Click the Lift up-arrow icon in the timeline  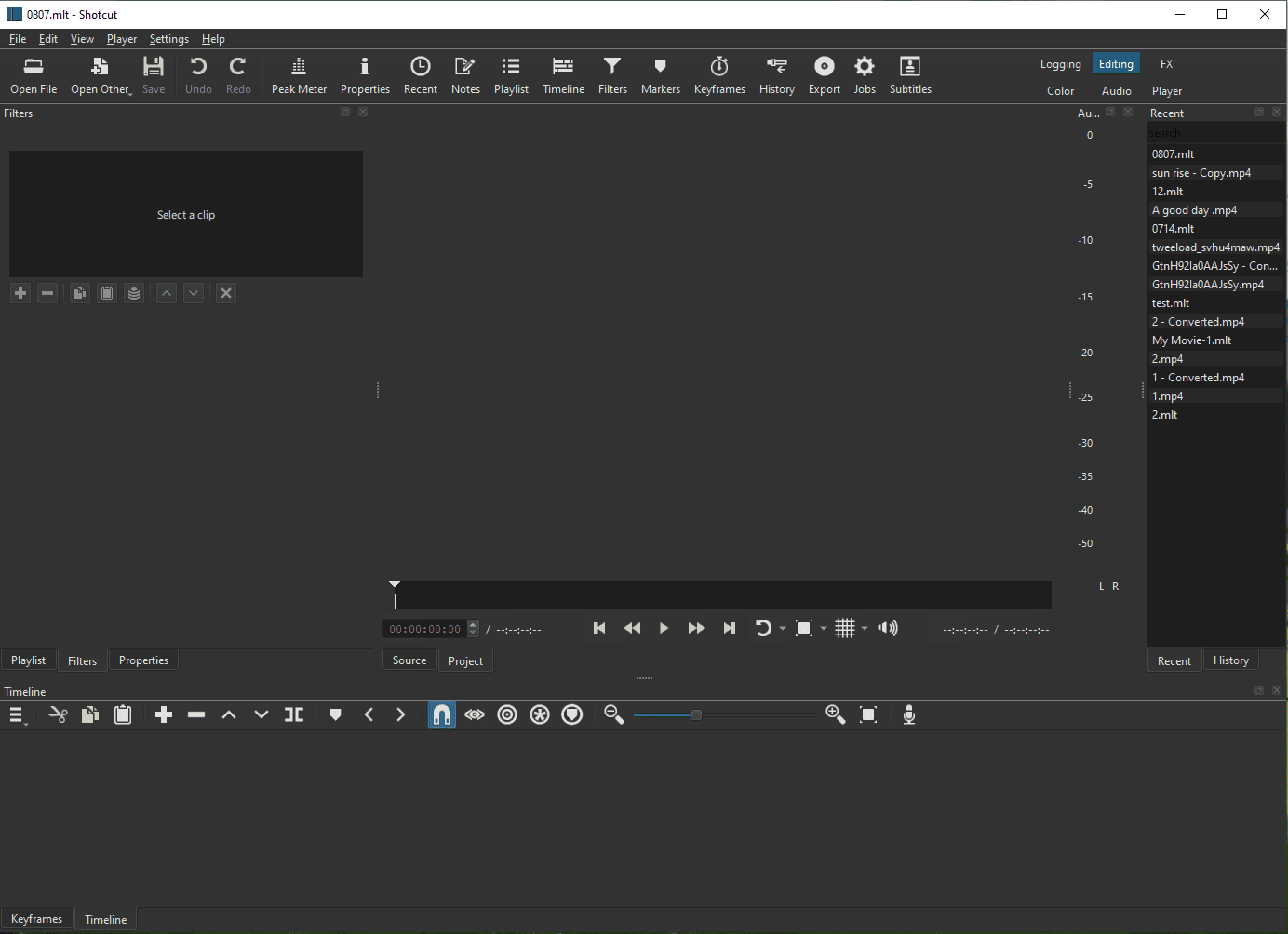coord(229,714)
